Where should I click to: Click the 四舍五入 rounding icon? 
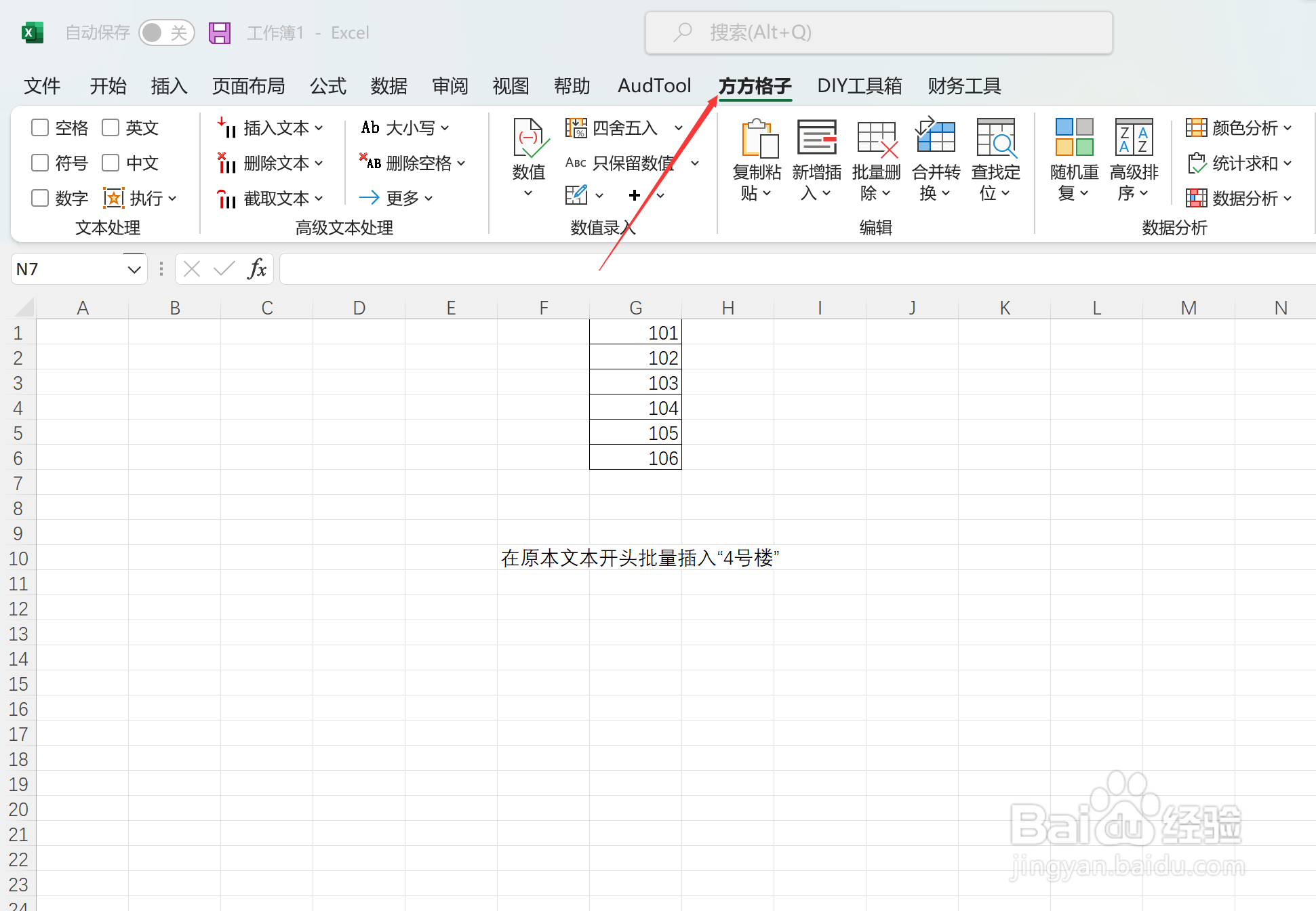[x=576, y=127]
